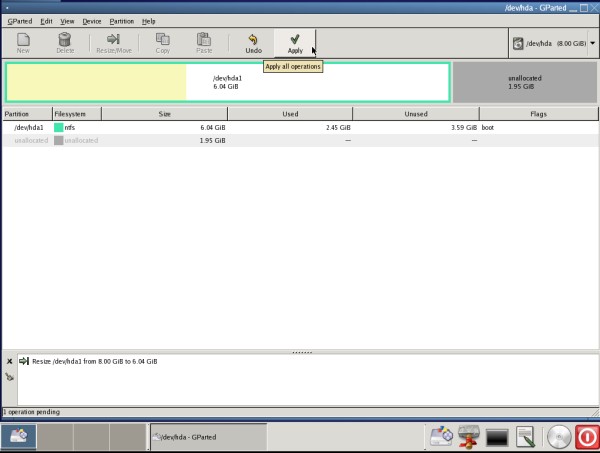Sort by Size column header
The image size is (600, 453).
click(165, 114)
